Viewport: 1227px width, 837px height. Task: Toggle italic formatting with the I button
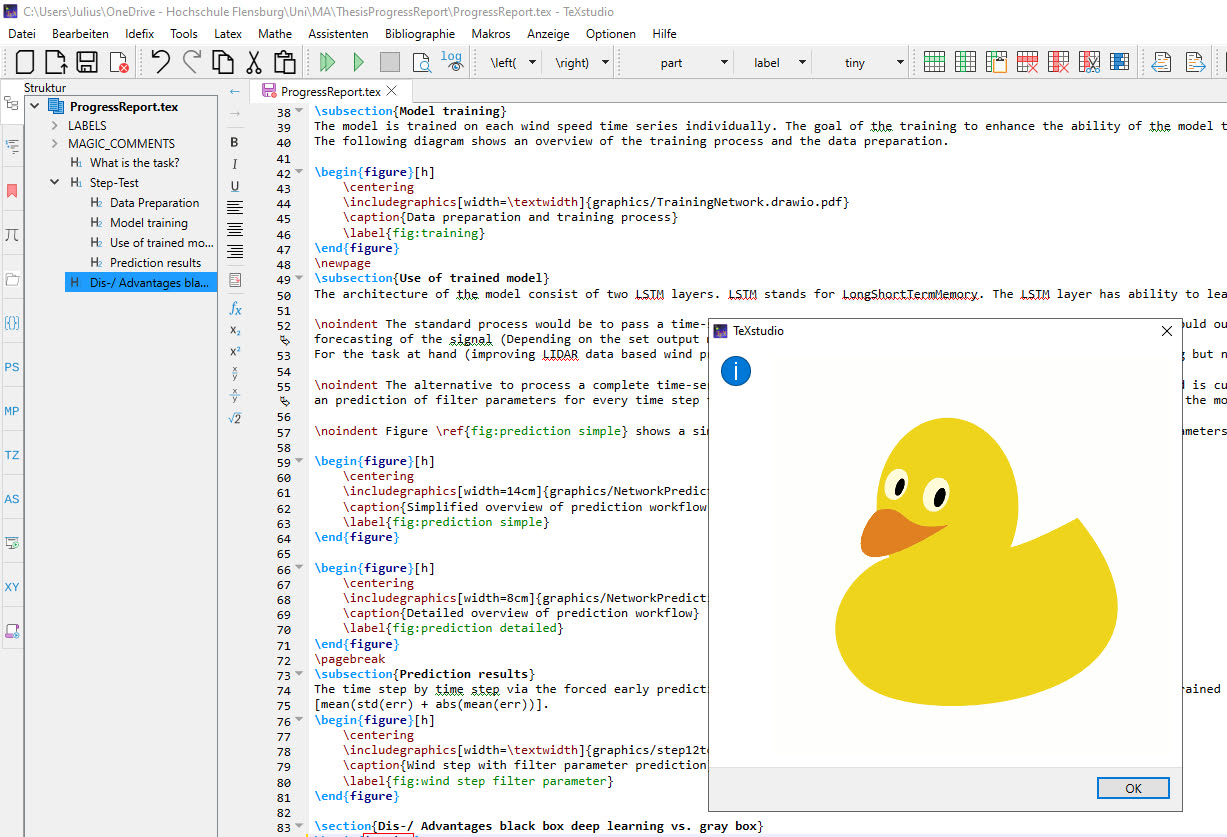(234, 164)
